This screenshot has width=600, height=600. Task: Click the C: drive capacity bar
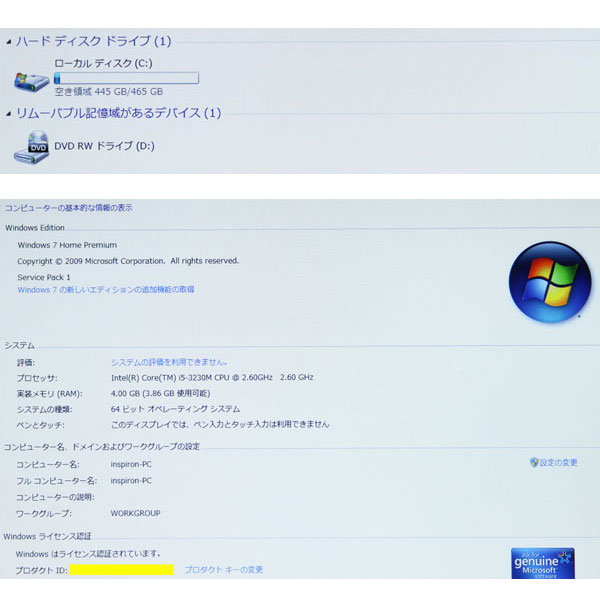(126, 78)
